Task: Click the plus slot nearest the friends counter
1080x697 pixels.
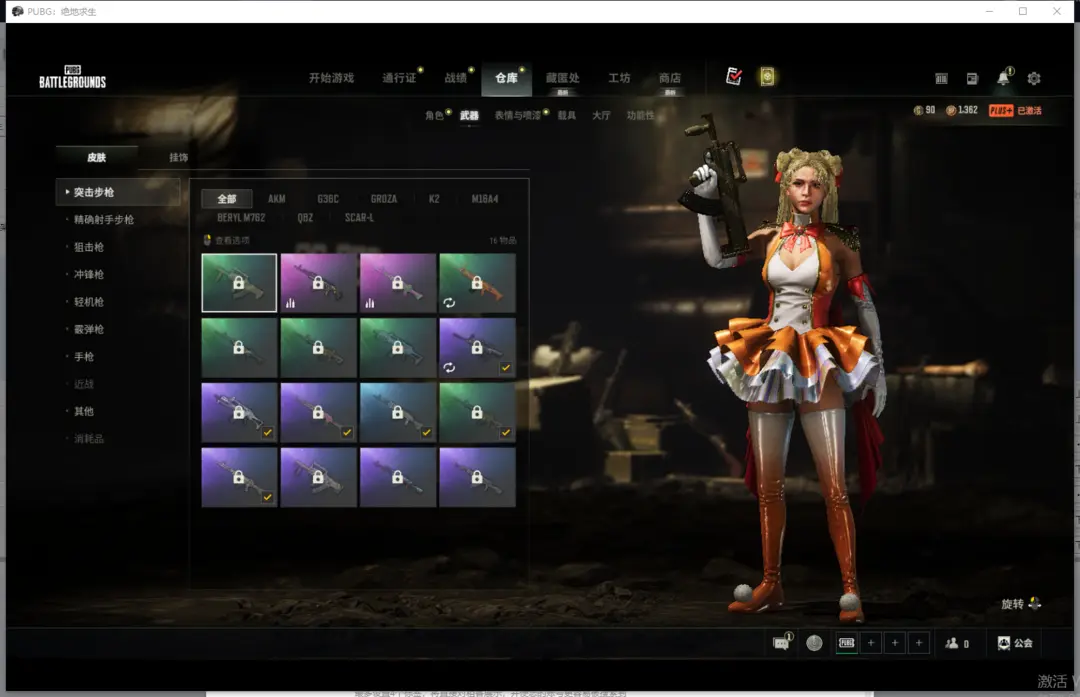Action: (919, 643)
